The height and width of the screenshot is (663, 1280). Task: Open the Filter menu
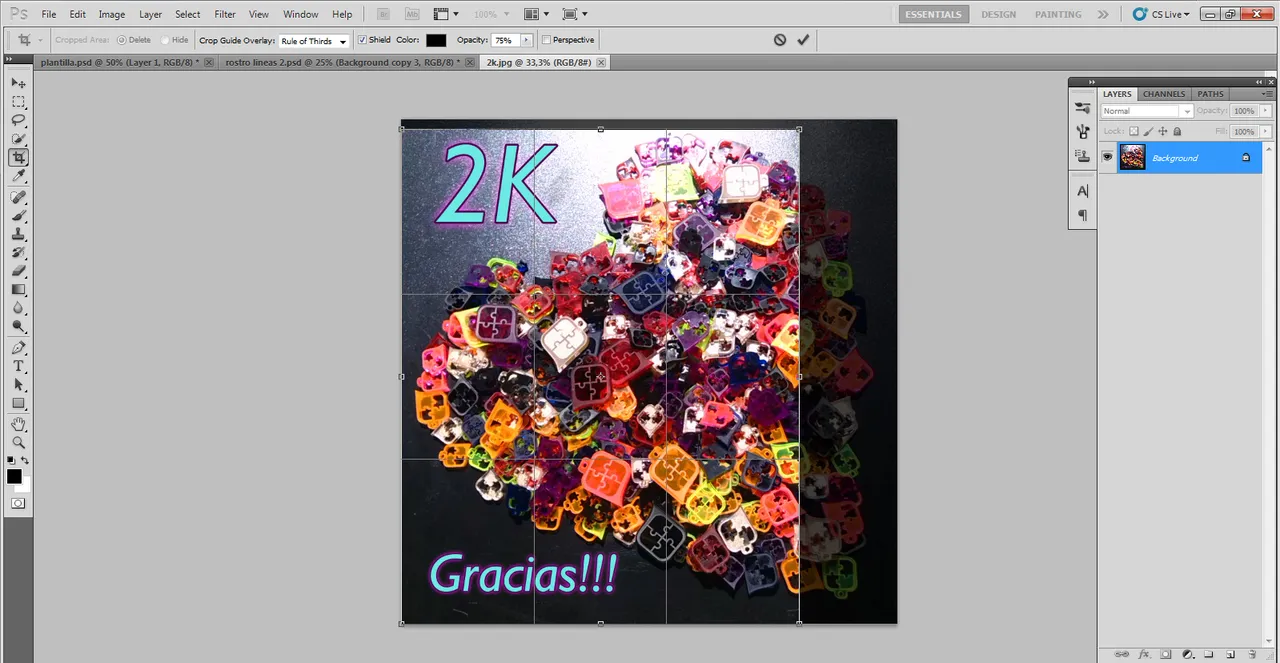point(225,14)
